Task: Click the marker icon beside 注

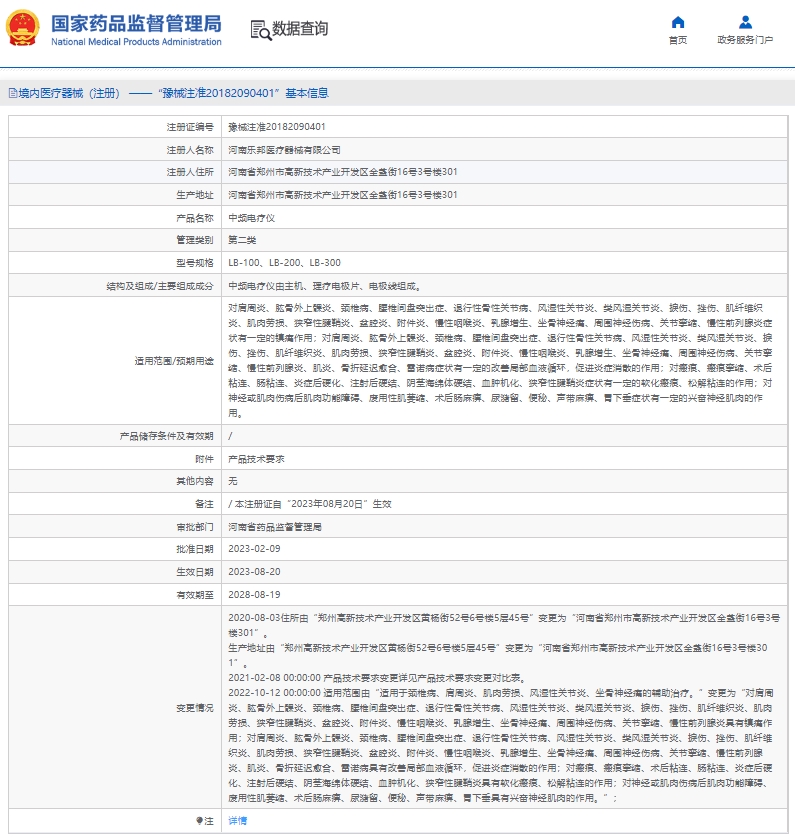Action: click(200, 820)
